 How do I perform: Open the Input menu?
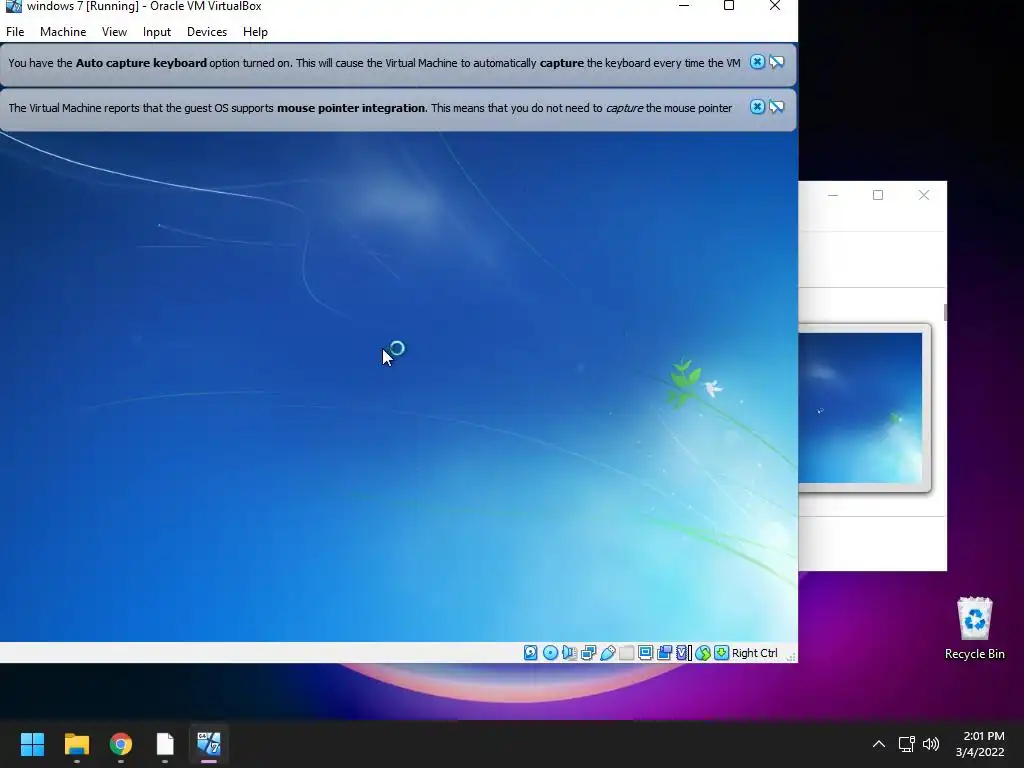[157, 32]
